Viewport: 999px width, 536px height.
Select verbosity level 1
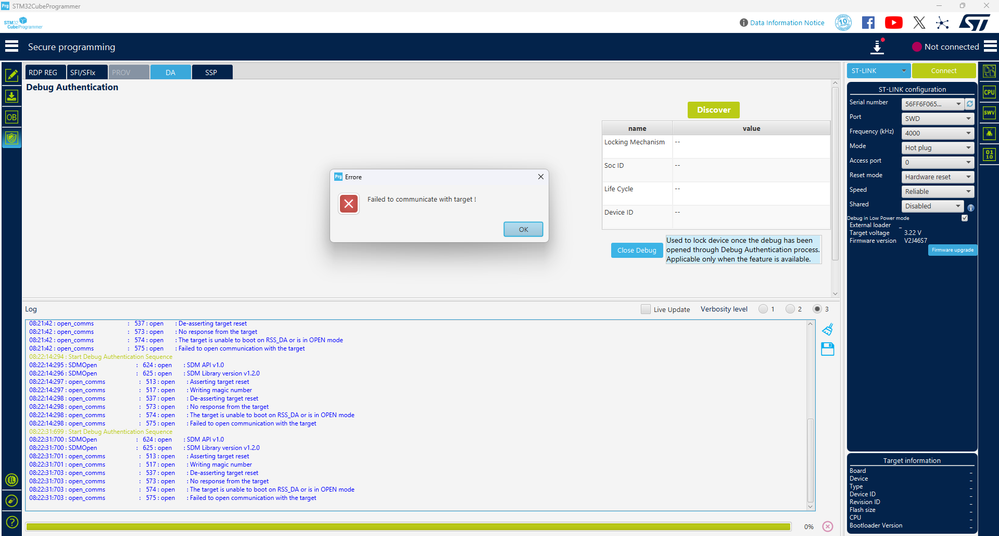pos(763,309)
